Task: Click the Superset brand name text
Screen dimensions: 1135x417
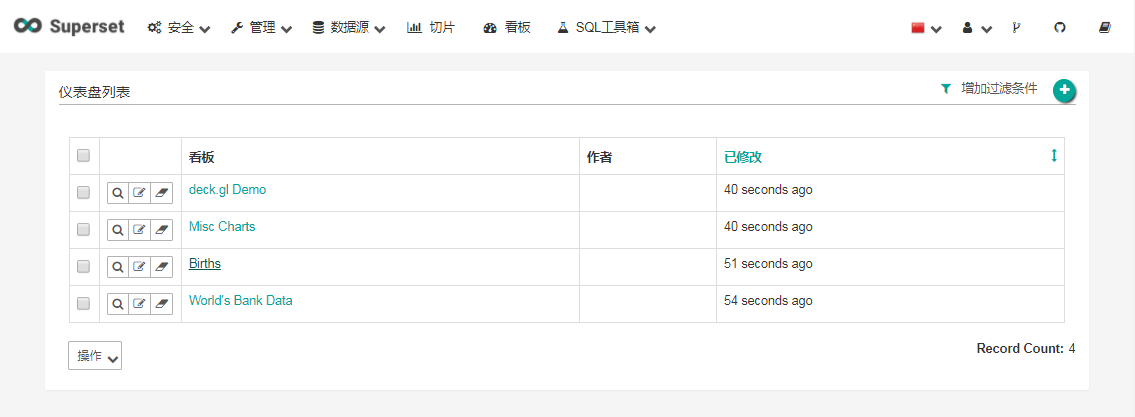Action: (87, 27)
